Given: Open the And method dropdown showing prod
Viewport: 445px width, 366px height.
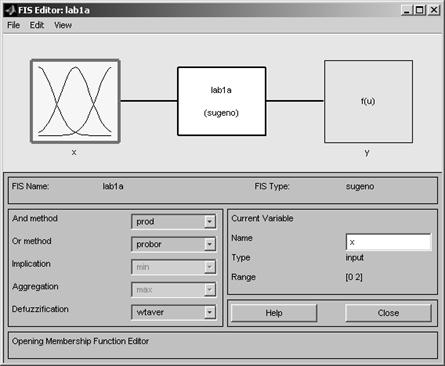Looking at the screenshot, I should tap(173, 222).
